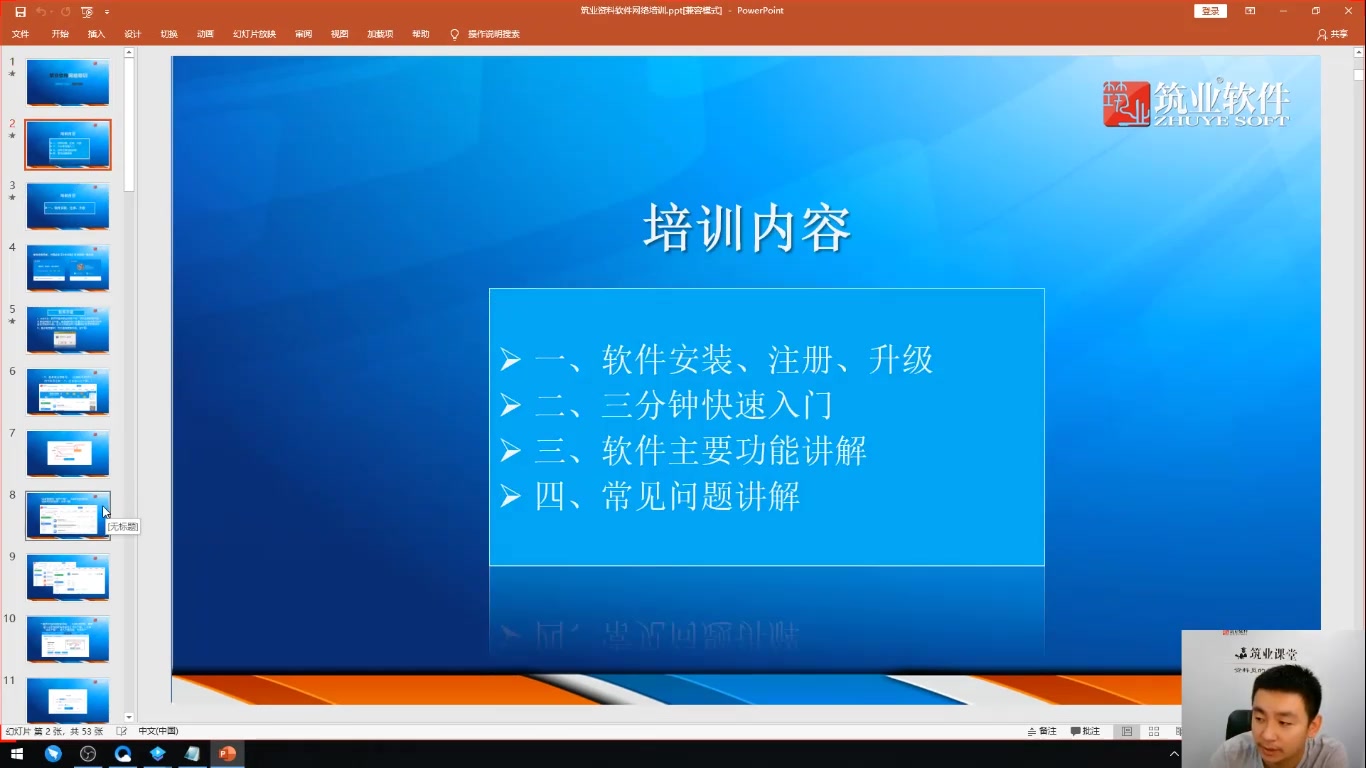1366x768 pixels.
Task: Toggle the 备注 (Notes) pane button
Action: tap(1042, 731)
